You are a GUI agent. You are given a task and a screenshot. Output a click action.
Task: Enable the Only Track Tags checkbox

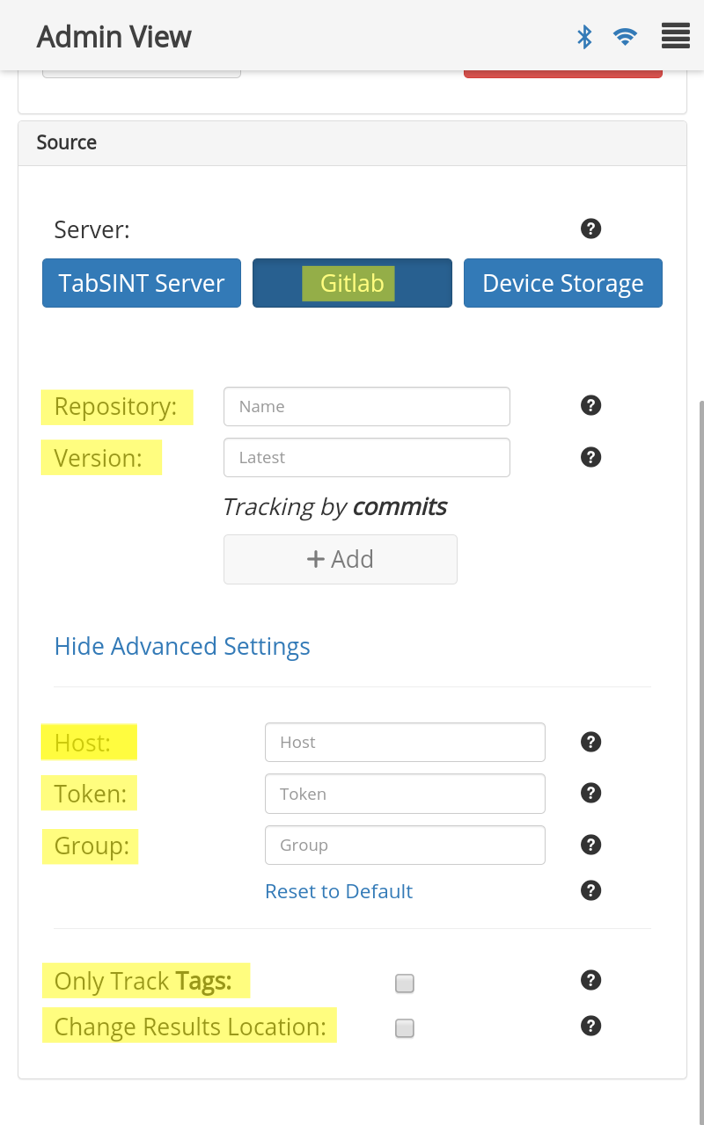click(404, 984)
